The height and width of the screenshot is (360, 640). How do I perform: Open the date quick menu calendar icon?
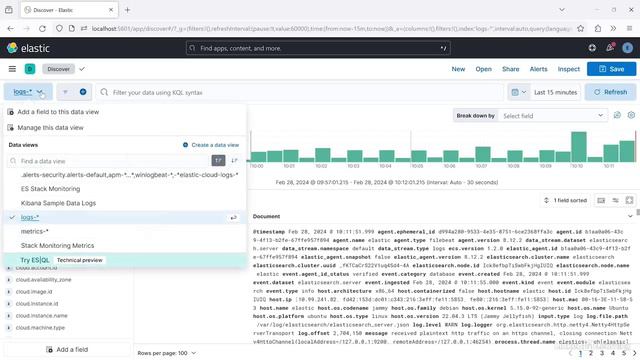(518, 92)
